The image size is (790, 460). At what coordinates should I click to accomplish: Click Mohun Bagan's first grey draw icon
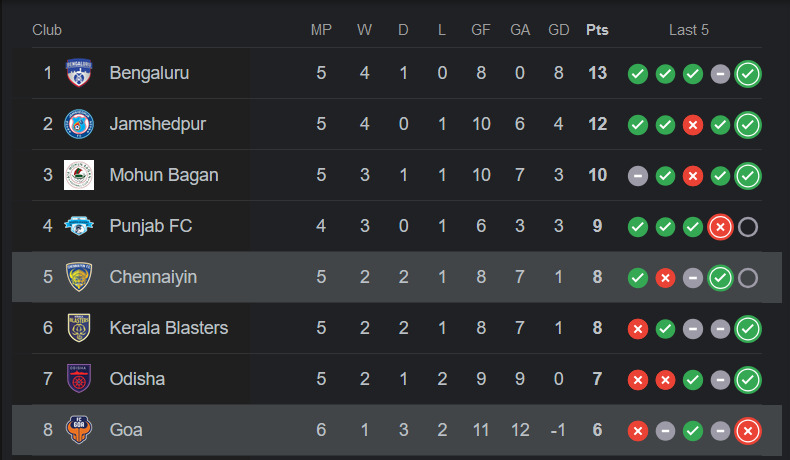tap(637, 176)
